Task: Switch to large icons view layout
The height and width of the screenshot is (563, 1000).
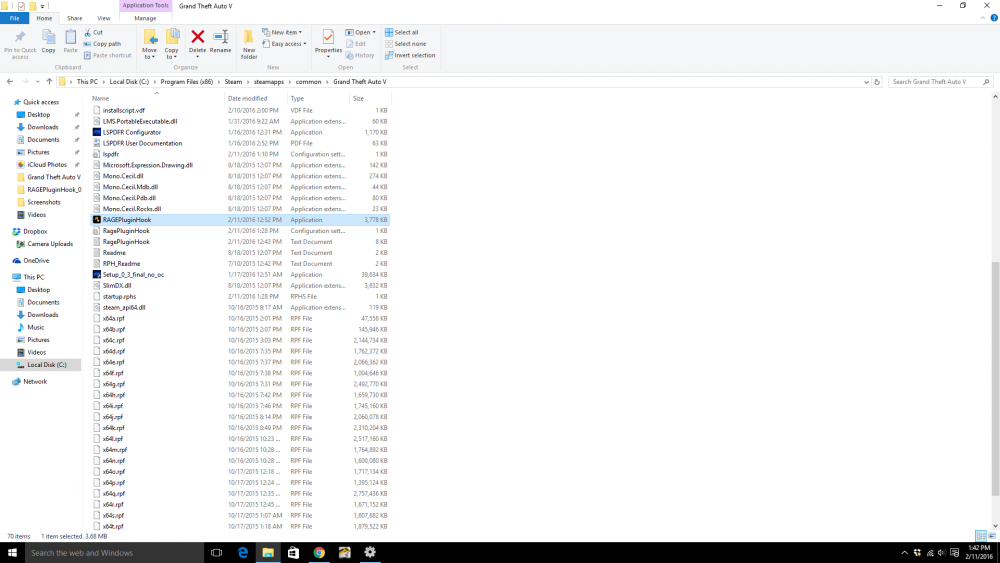Action: 992,536
